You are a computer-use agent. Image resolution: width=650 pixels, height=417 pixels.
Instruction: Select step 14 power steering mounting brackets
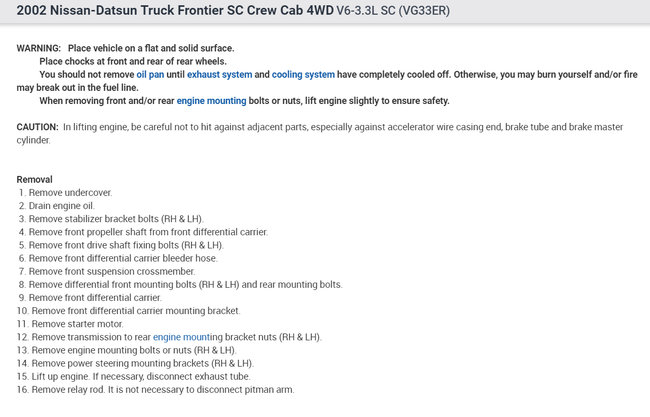143,363
